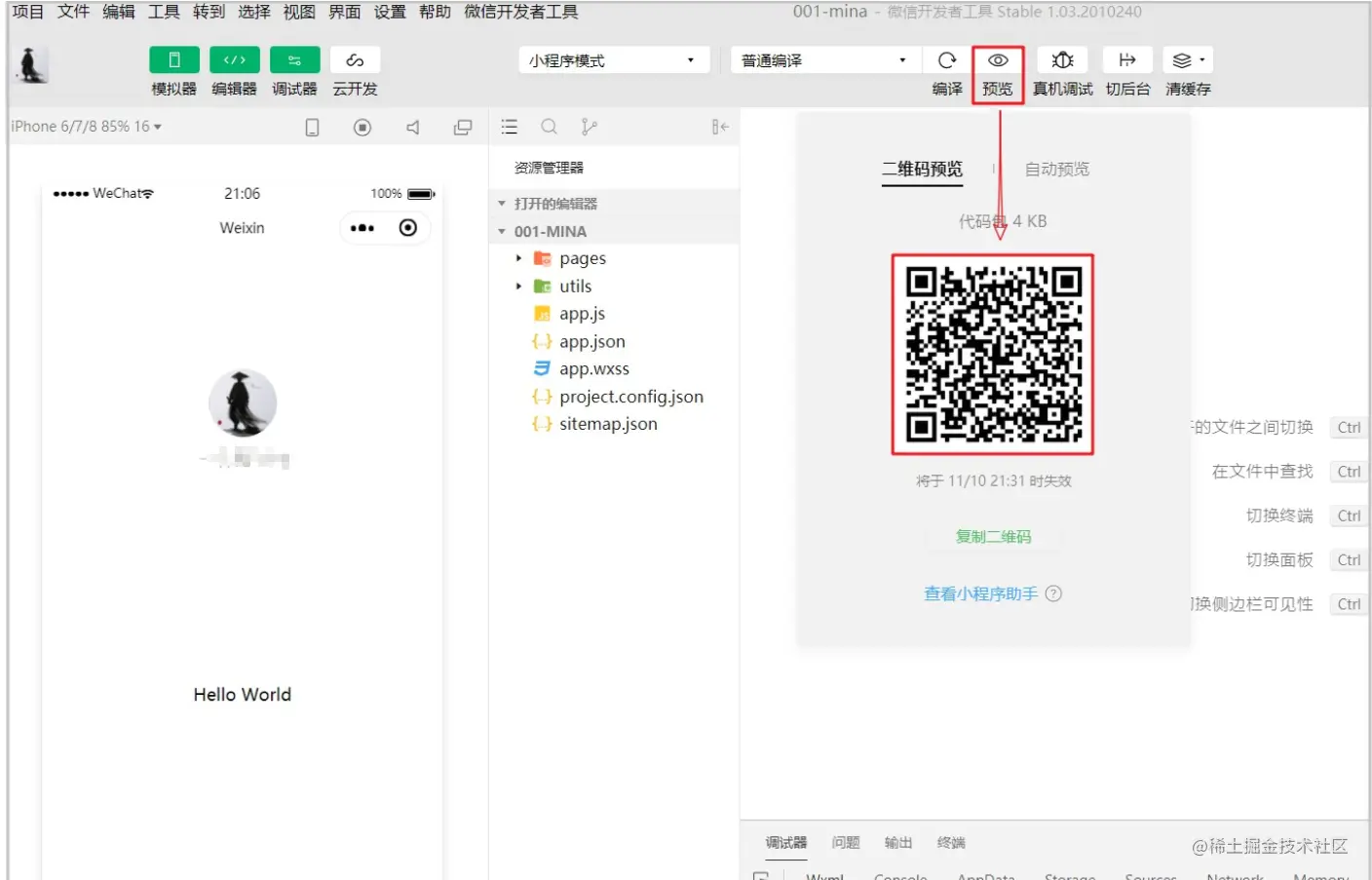The height and width of the screenshot is (880, 1372).
Task: Click the simulator close target circle icon
Action: [408, 228]
